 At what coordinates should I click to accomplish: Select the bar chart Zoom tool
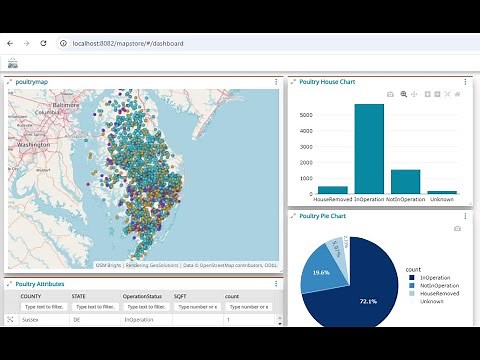click(x=404, y=94)
